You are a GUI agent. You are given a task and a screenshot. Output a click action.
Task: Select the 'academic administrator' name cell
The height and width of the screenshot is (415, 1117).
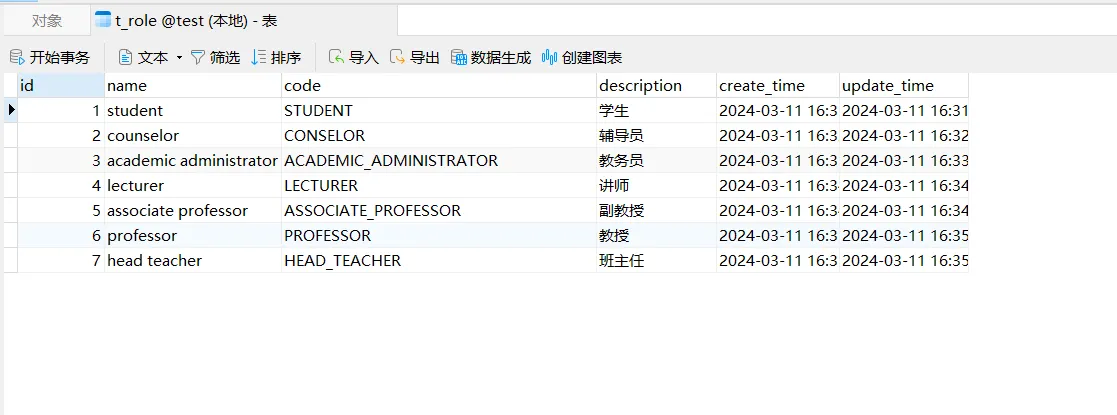[x=192, y=161]
